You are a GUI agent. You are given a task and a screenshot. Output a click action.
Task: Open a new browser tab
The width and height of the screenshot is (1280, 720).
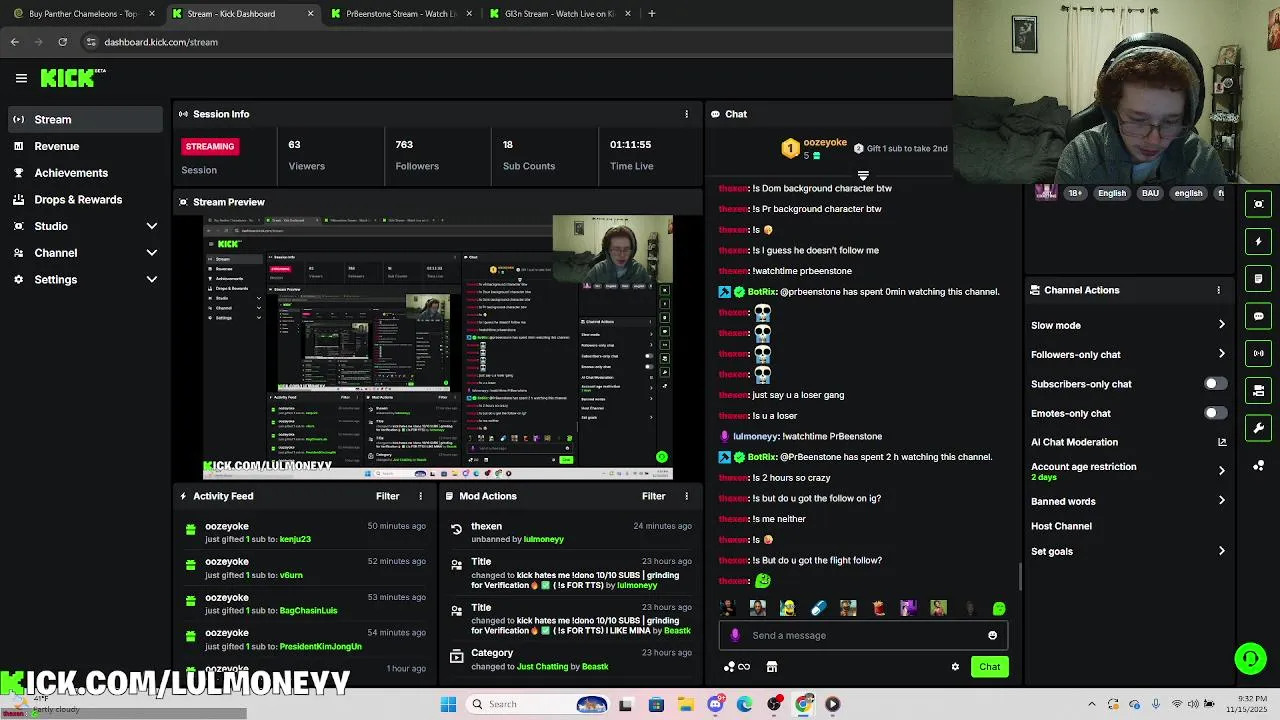pos(652,14)
